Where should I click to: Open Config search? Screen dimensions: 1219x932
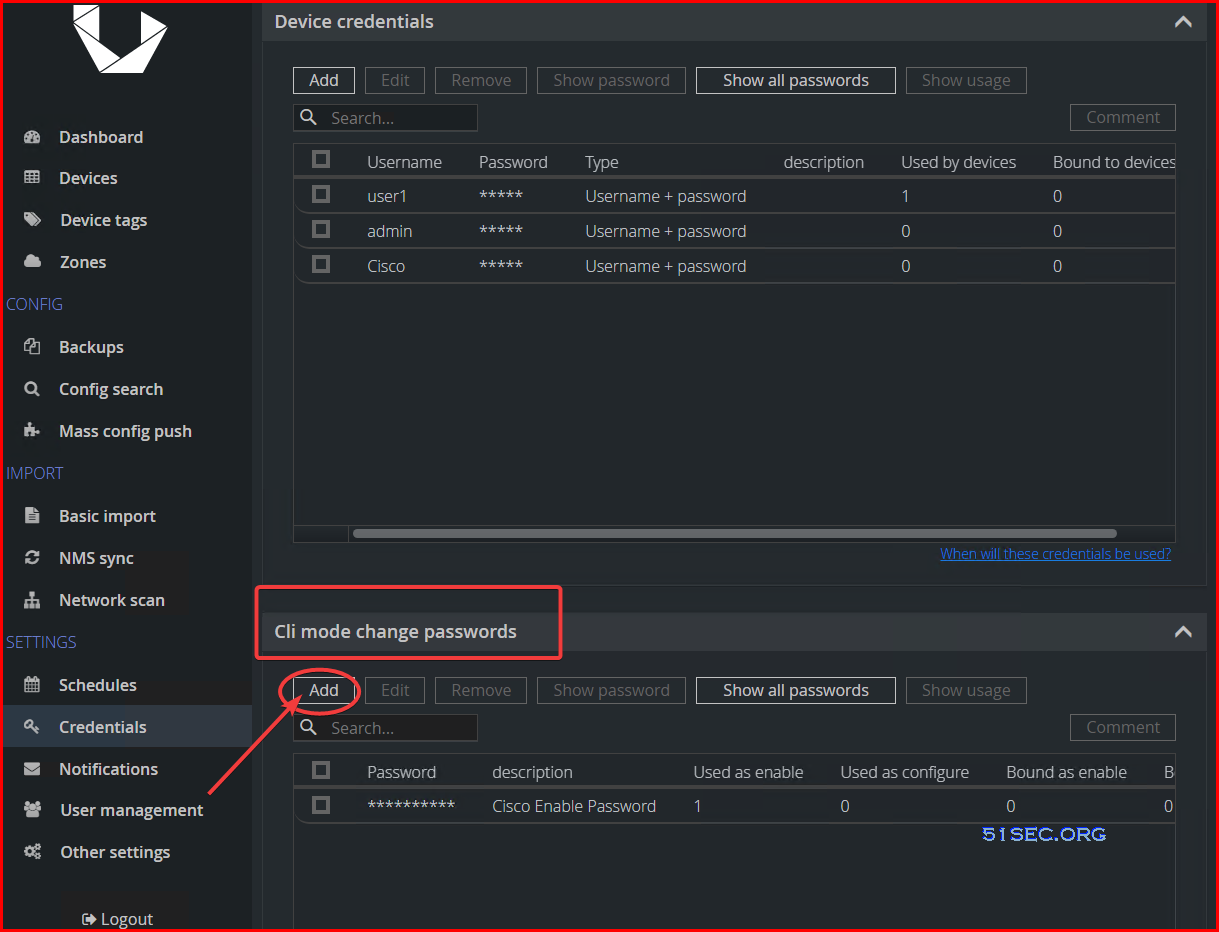[111, 389]
